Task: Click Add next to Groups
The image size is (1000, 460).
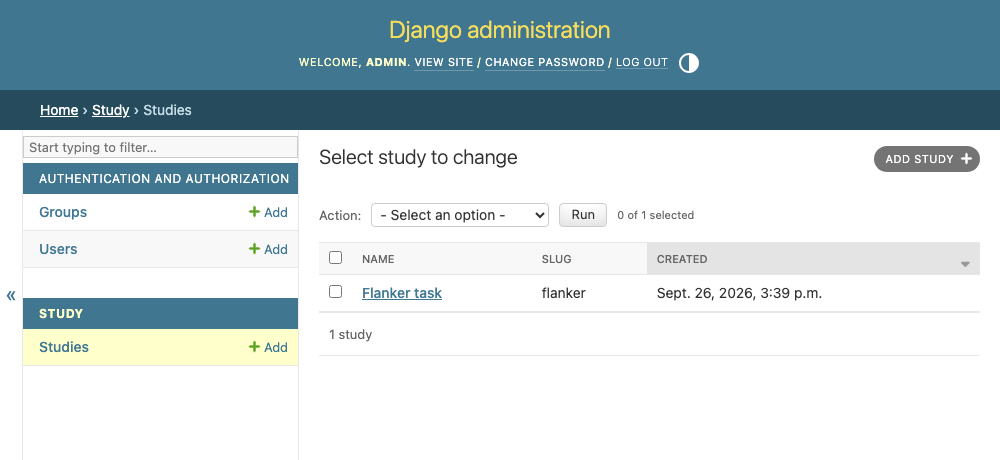Action: click(x=268, y=212)
